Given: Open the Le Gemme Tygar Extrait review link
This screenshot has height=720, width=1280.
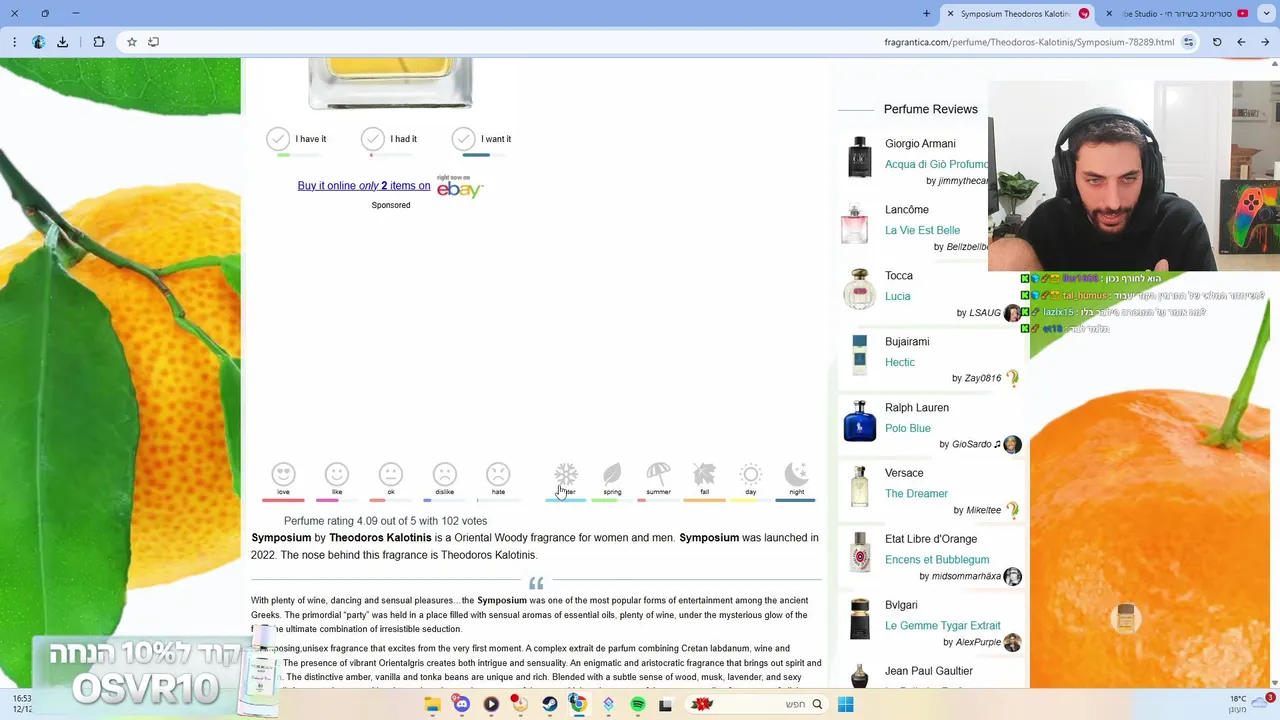Looking at the screenshot, I should tap(943, 626).
